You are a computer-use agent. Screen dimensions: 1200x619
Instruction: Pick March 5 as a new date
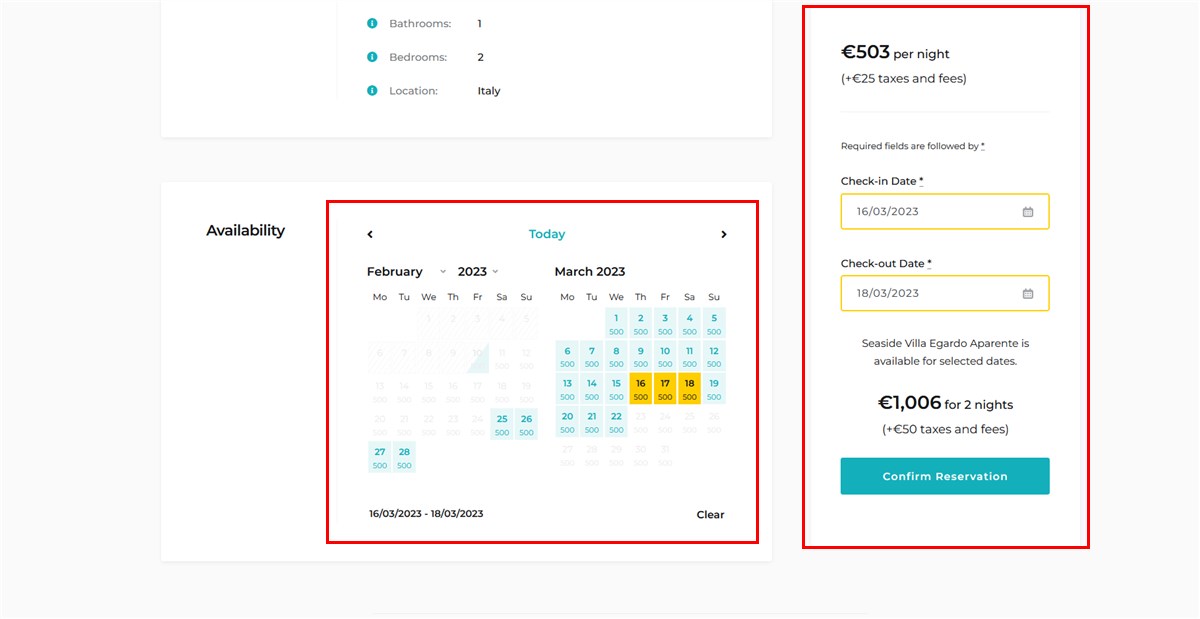713,323
